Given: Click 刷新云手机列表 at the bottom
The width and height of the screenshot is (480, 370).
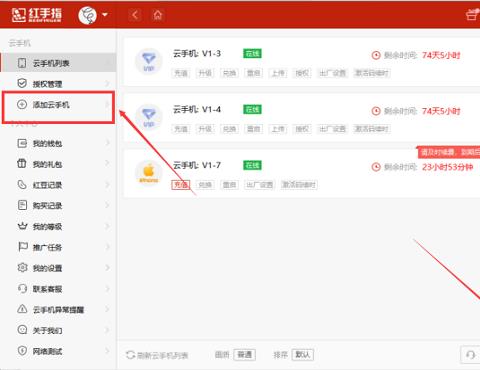Looking at the screenshot, I should (157, 355).
